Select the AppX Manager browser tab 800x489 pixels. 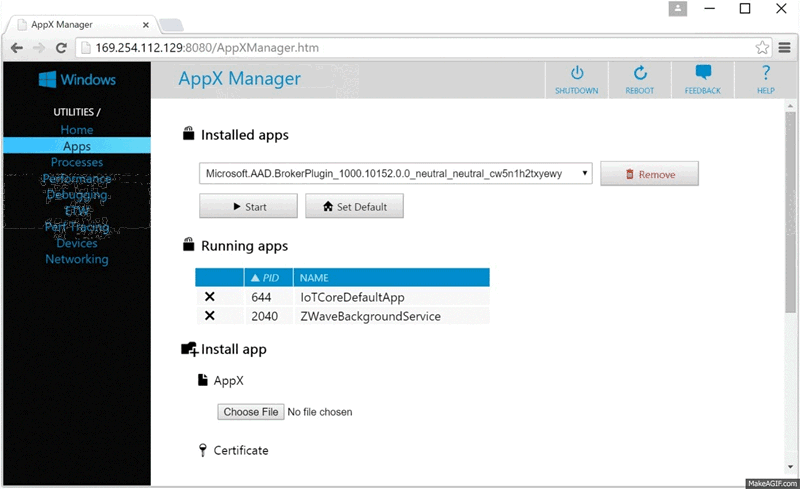point(80,24)
